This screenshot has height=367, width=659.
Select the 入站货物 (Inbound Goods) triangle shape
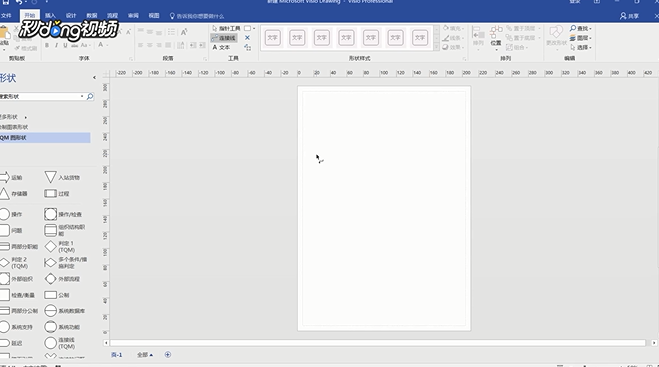tap(62, 177)
